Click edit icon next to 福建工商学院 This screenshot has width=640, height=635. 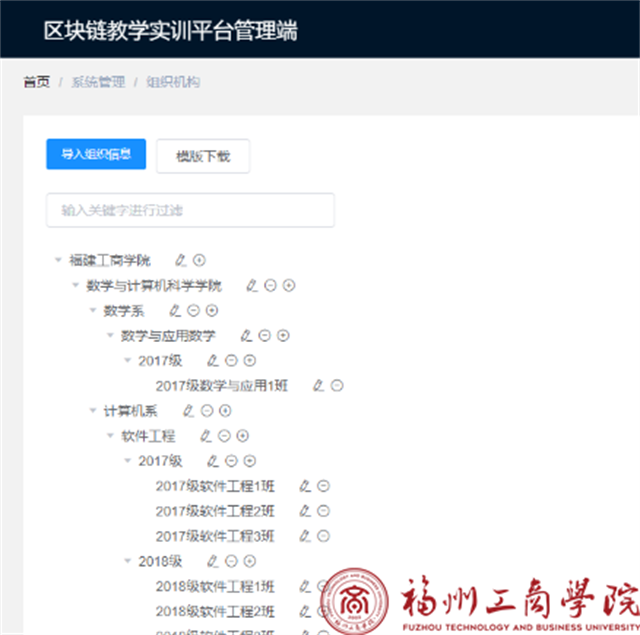pos(181,260)
